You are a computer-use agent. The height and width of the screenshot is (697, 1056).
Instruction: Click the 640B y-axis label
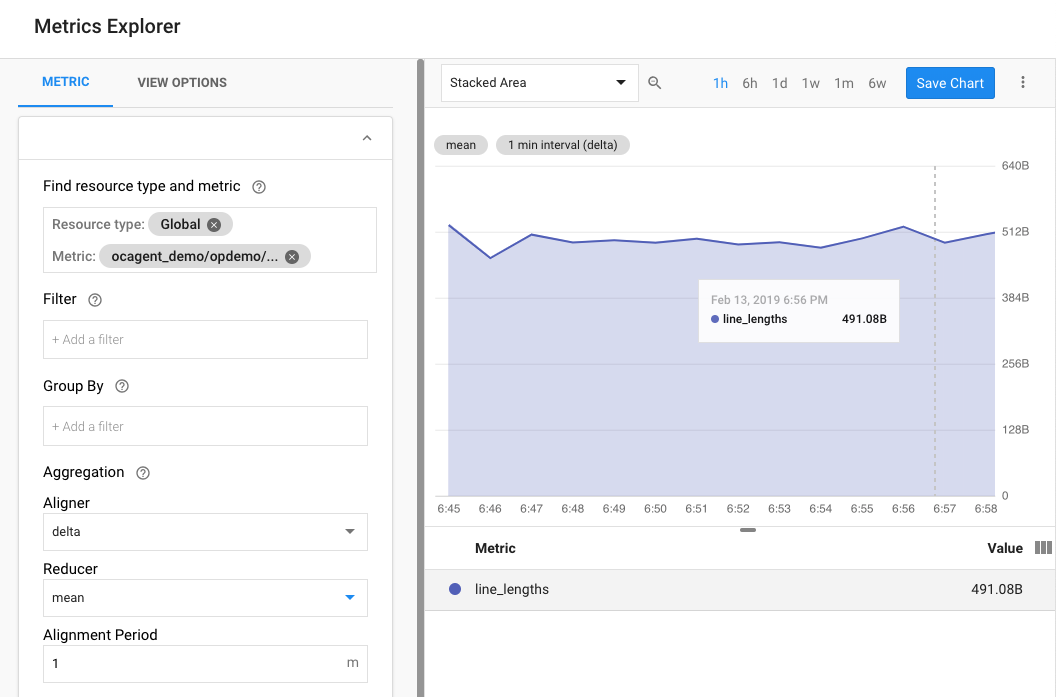1015,166
